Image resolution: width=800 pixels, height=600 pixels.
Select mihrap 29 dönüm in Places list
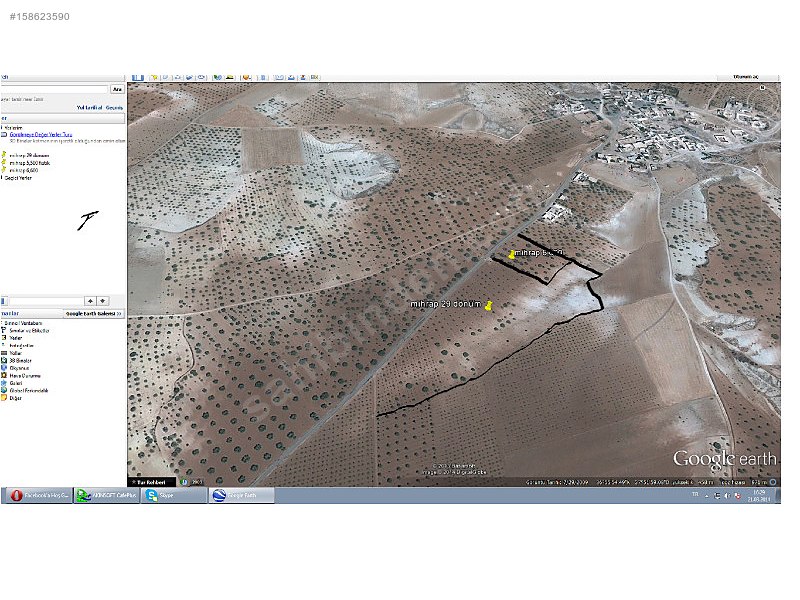[30, 155]
